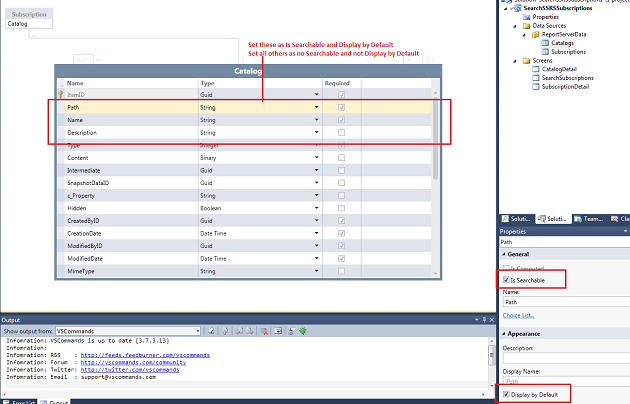Viewport: 630px width, 404px height.
Task: Click the SearchSubscriptions screen icon
Action: pos(536,78)
